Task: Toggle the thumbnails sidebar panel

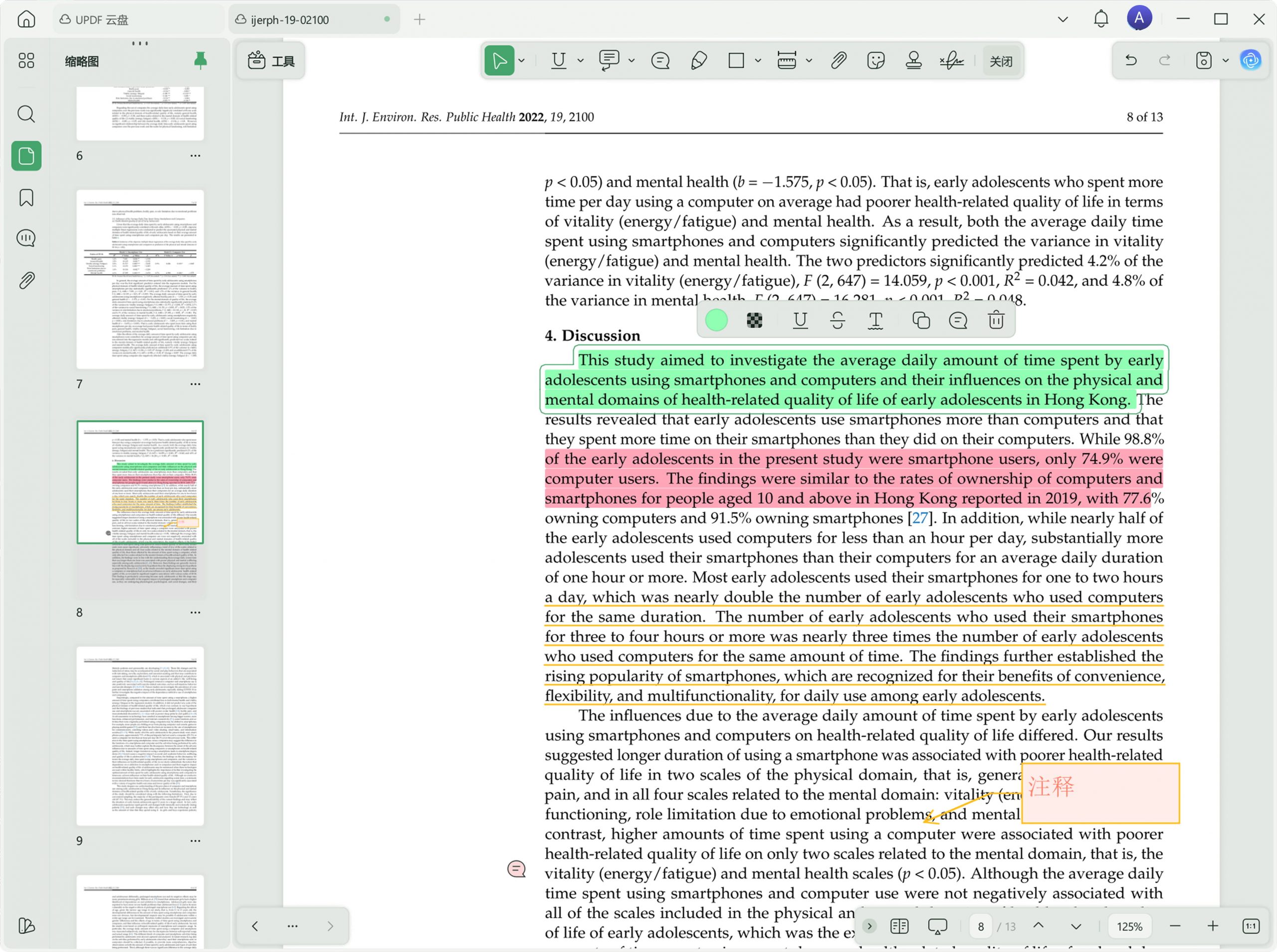Action: tap(26, 156)
